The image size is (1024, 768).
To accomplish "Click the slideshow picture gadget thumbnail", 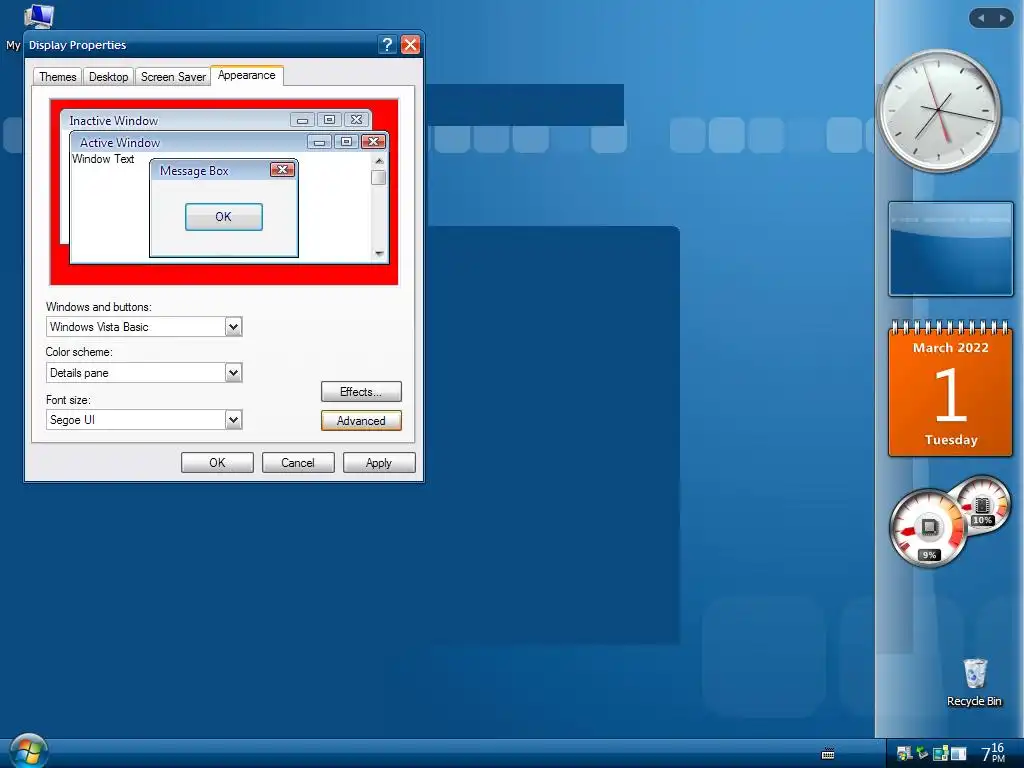I will point(950,249).
